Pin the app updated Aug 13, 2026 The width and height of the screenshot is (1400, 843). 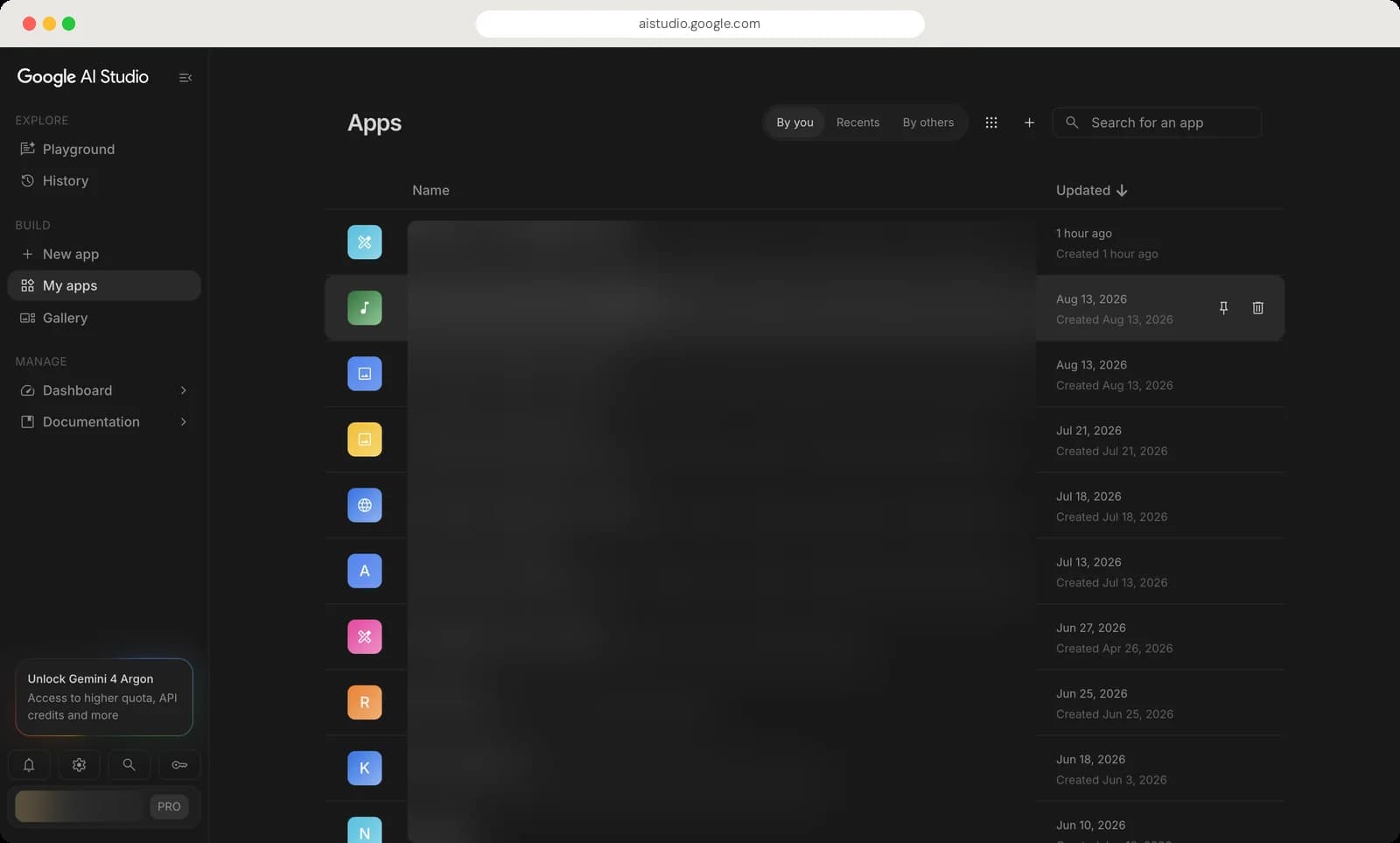1223,308
